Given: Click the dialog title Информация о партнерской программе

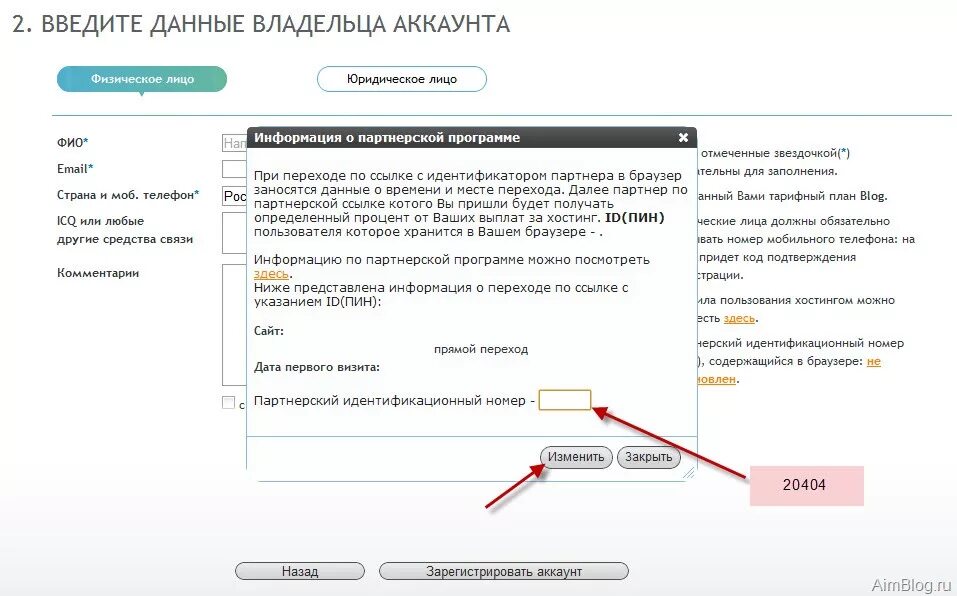Looking at the screenshot, I should click(x=387, y=138).
